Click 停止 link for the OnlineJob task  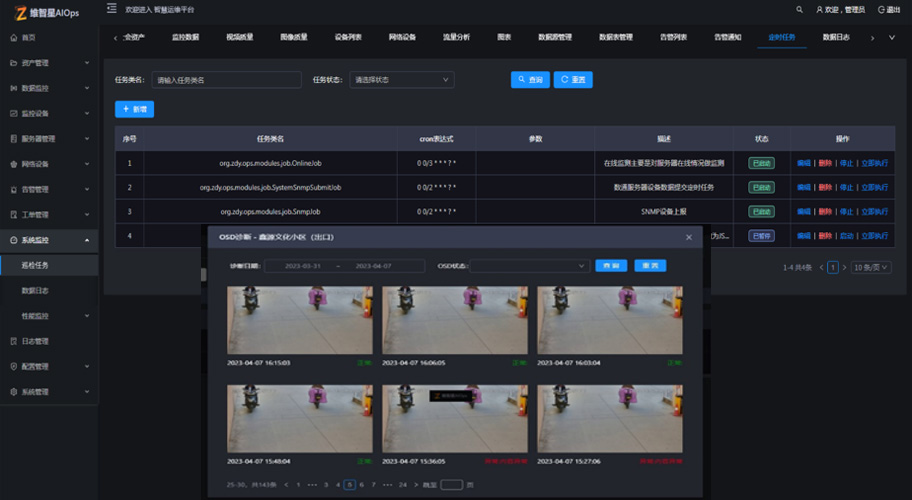click(846, 162)
